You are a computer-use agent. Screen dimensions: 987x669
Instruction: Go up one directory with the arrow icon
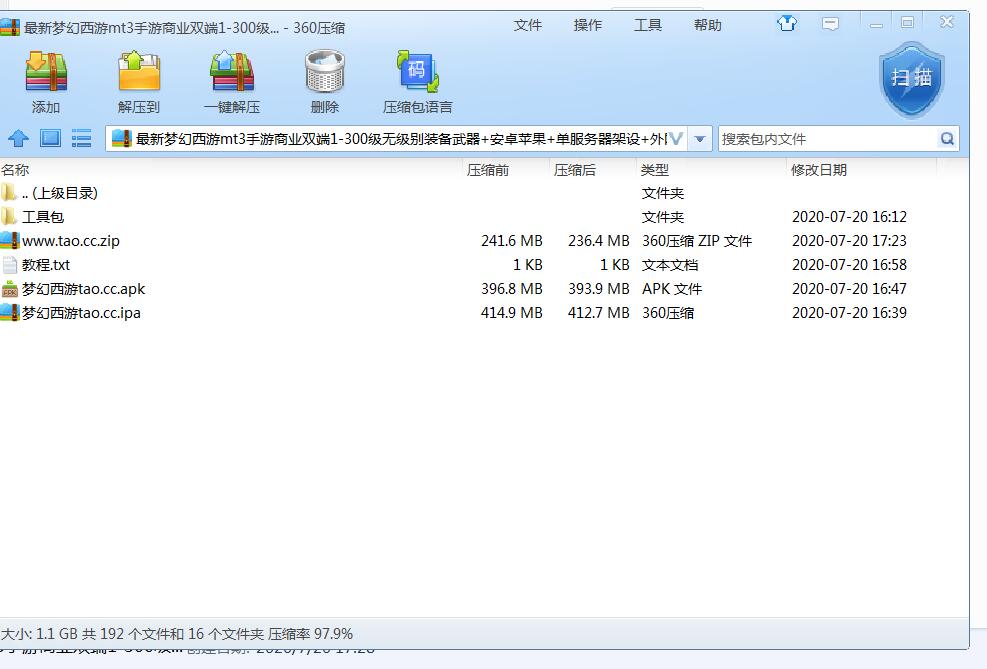18,138
